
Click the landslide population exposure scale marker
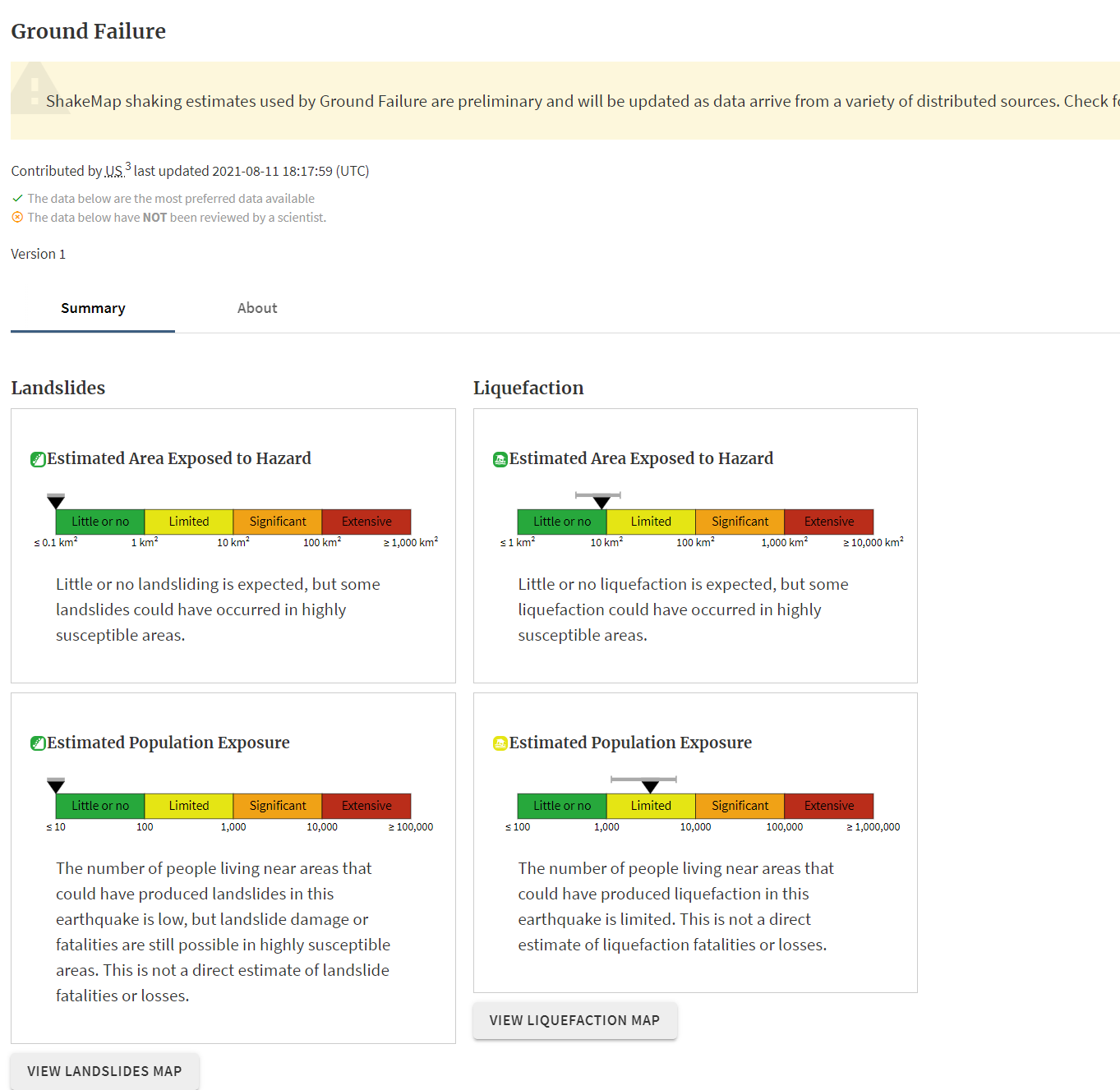[56, 785]
